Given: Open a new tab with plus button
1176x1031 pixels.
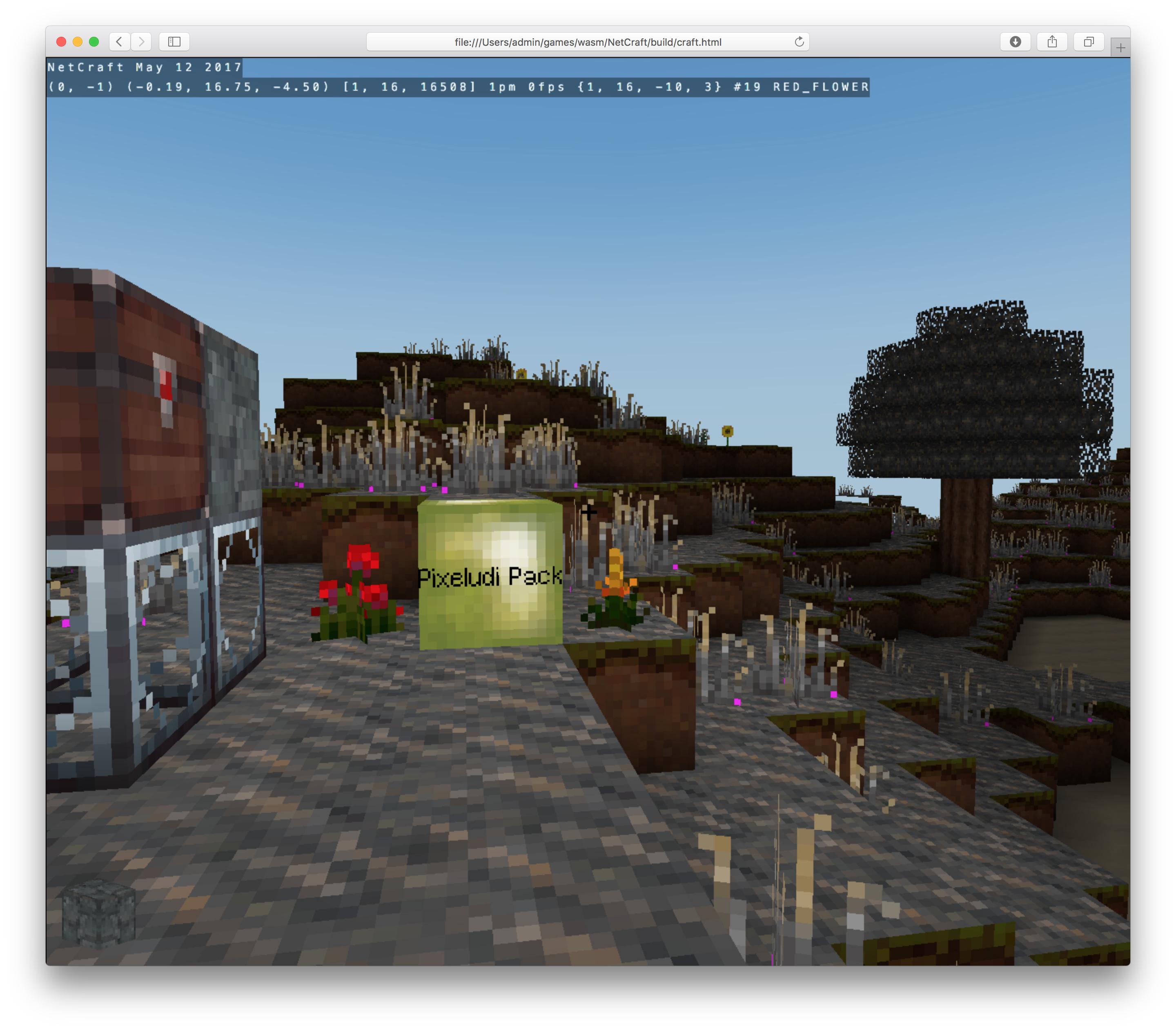Looking at the screenshot, I should click(1120, 48).
